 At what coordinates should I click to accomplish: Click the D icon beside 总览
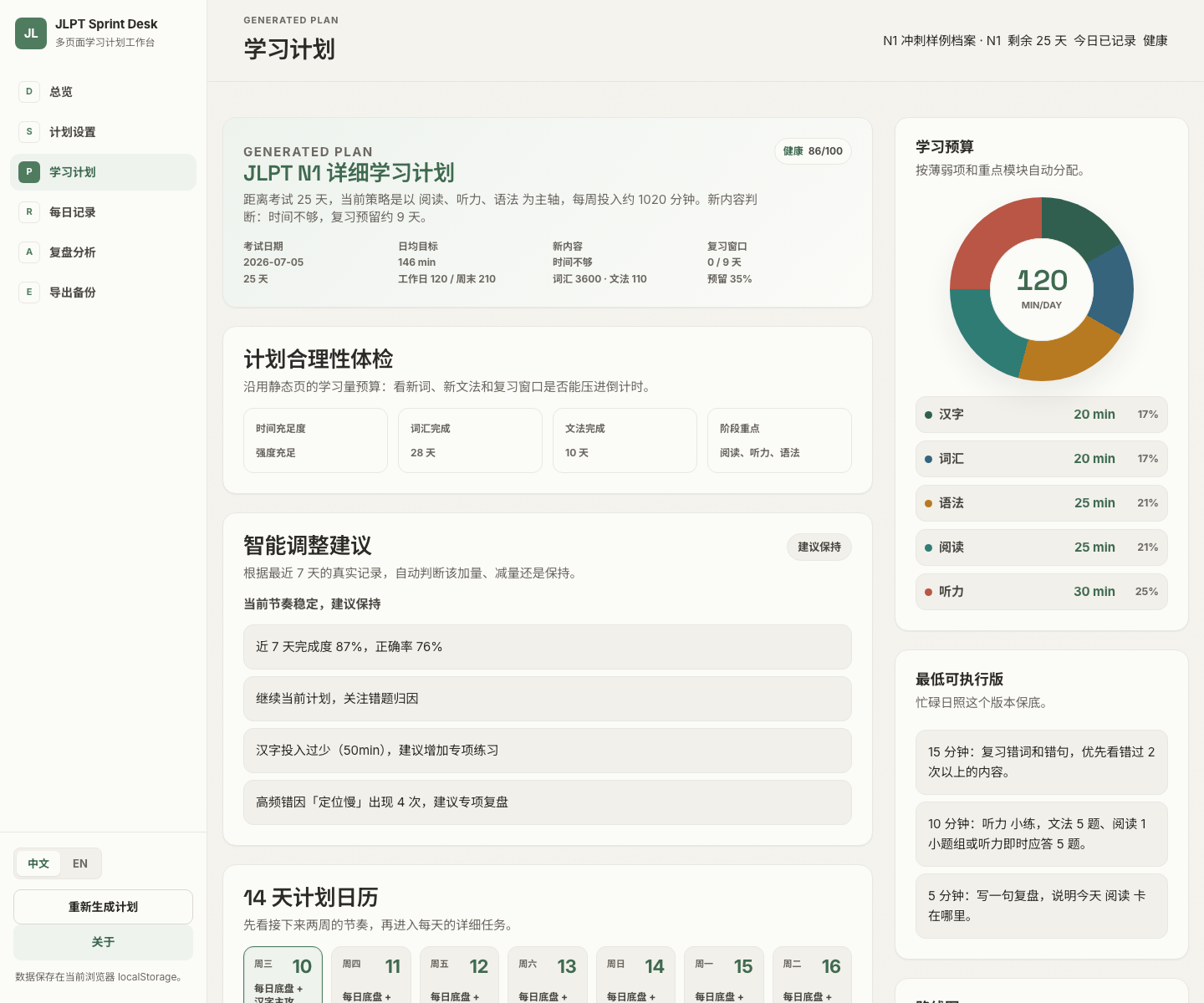click(29, 92)
